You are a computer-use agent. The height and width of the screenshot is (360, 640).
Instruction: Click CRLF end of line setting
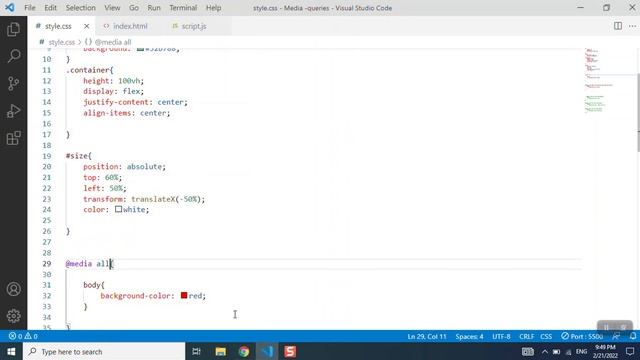527,336
